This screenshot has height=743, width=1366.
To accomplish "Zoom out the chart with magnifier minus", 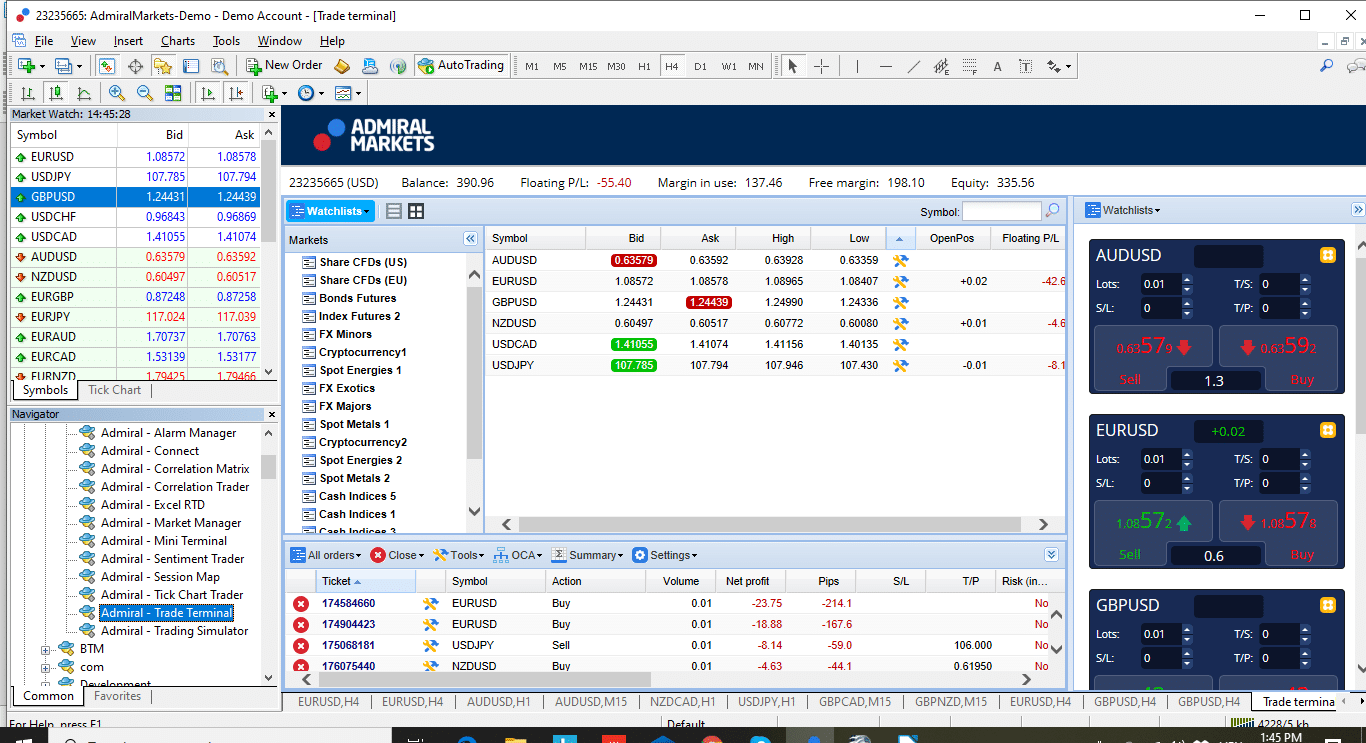I will point(145,93).
